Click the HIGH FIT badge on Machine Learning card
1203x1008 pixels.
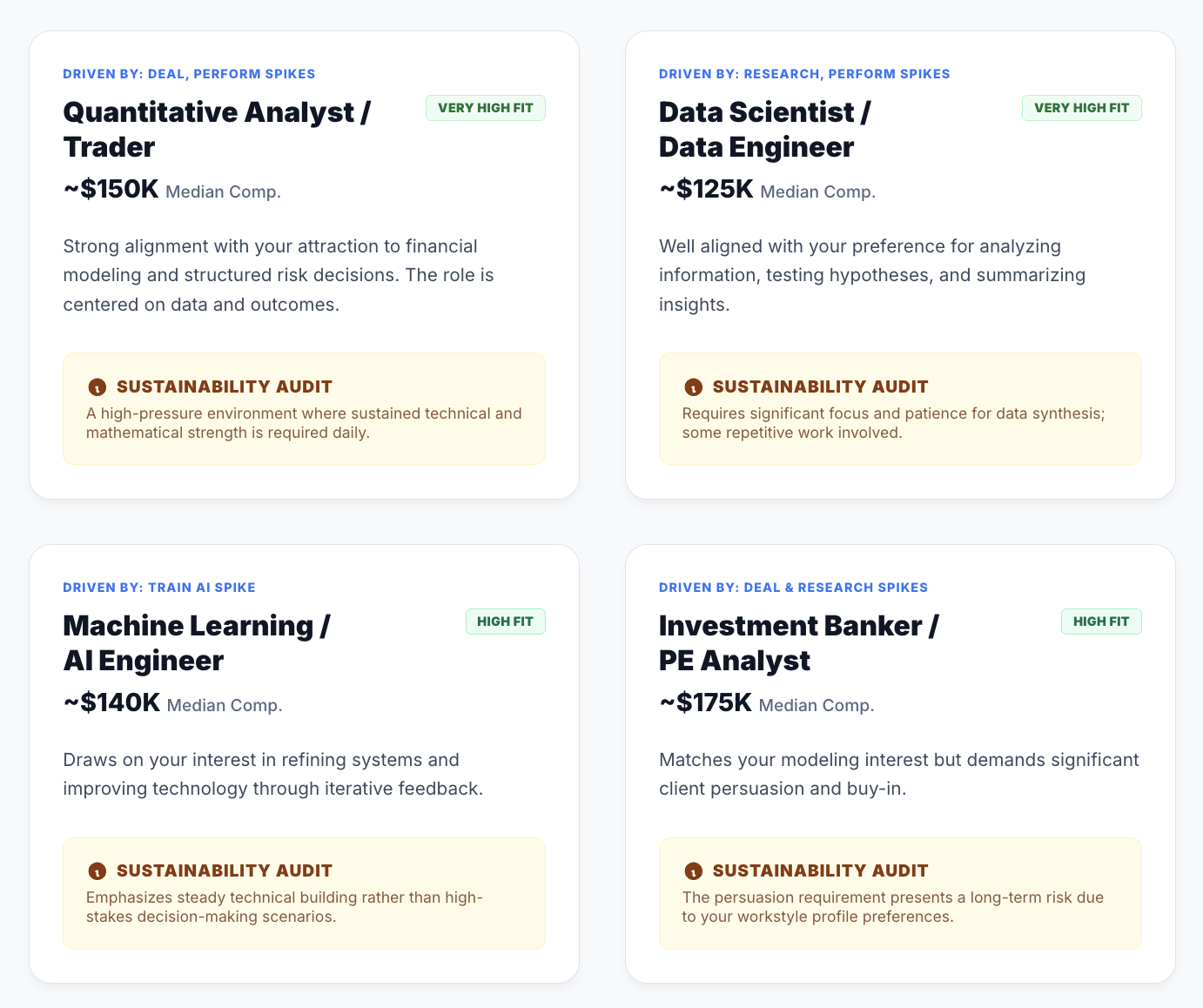(506, 622)
